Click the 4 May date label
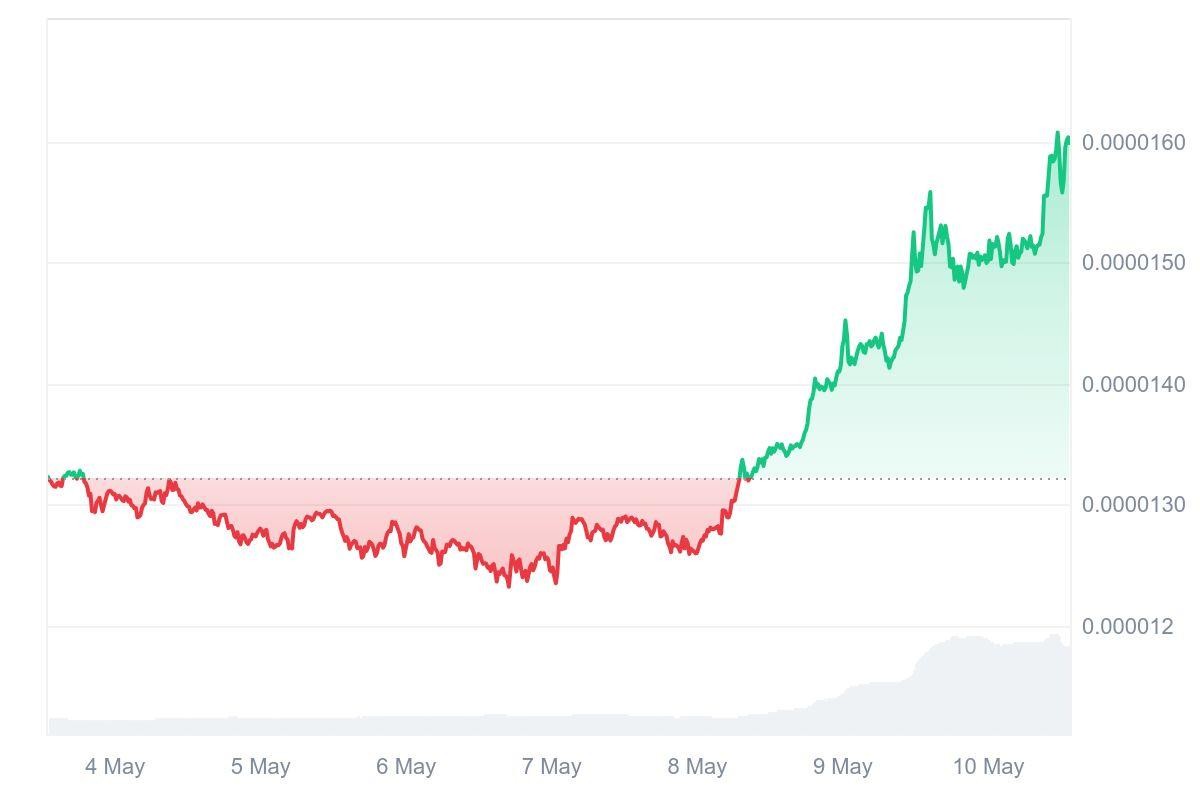The width and height of the screenshot is (1200, 800). 115,767
